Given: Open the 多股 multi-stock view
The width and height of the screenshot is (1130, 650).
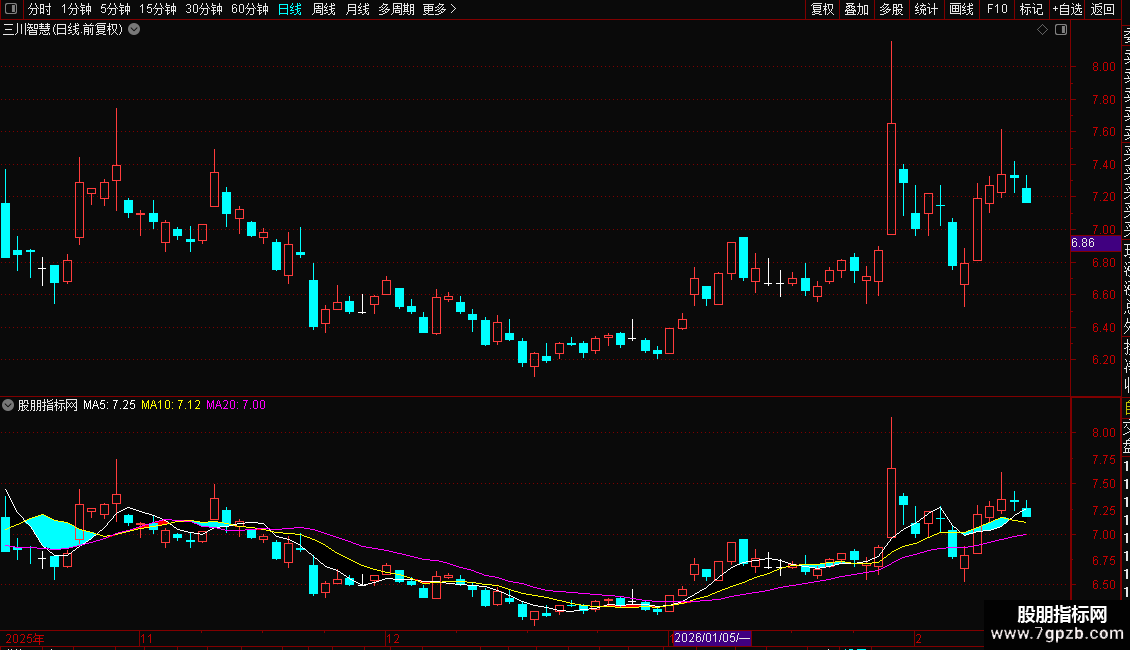Looking at the screenshot, I should coord(891,9).
